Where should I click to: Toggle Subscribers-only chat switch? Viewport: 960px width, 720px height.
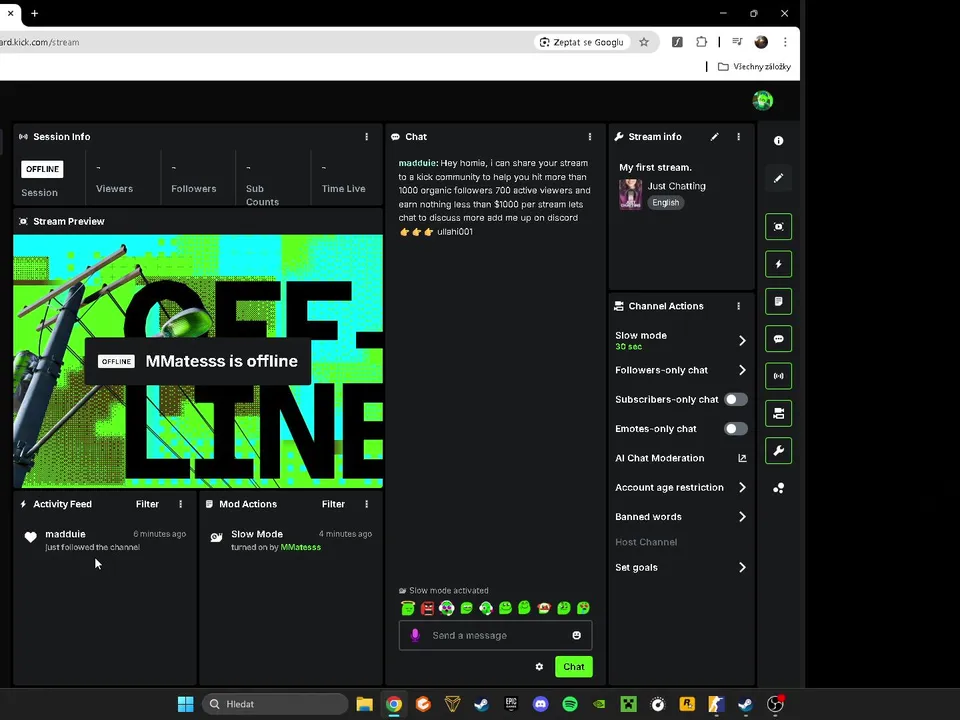click(x=735, y=399)
